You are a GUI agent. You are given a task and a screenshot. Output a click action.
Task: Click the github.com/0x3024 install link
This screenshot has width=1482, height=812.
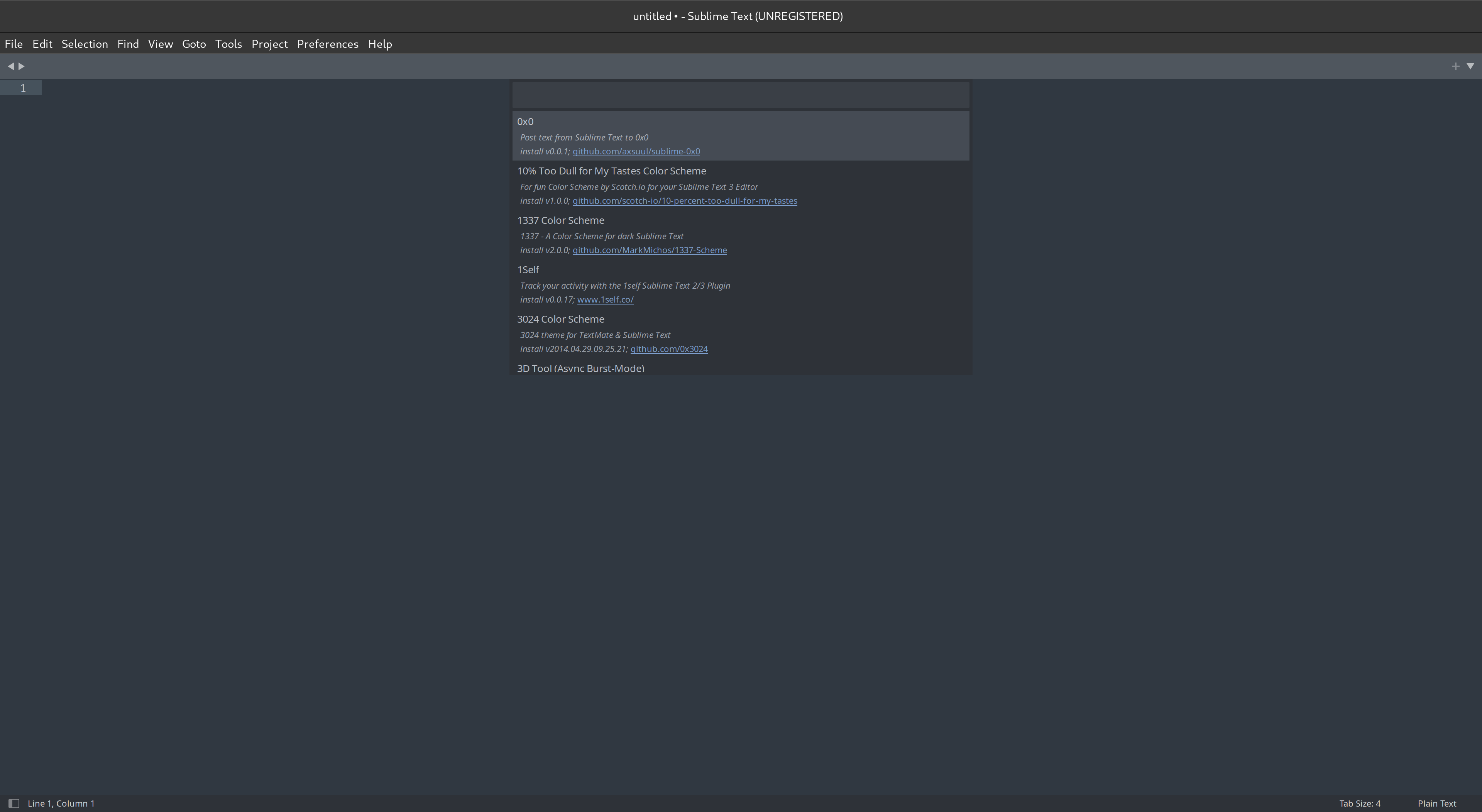coord(668,349)
